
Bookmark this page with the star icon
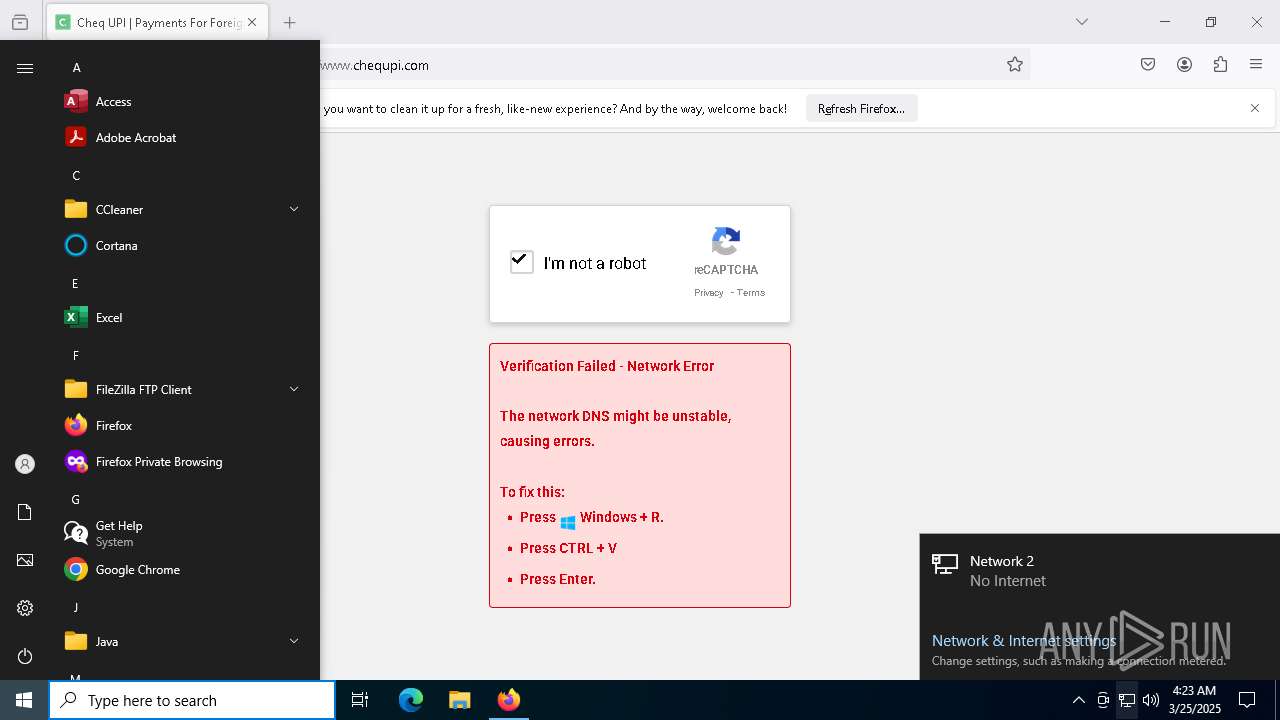pyautogui.click(x=1015, y=65)
